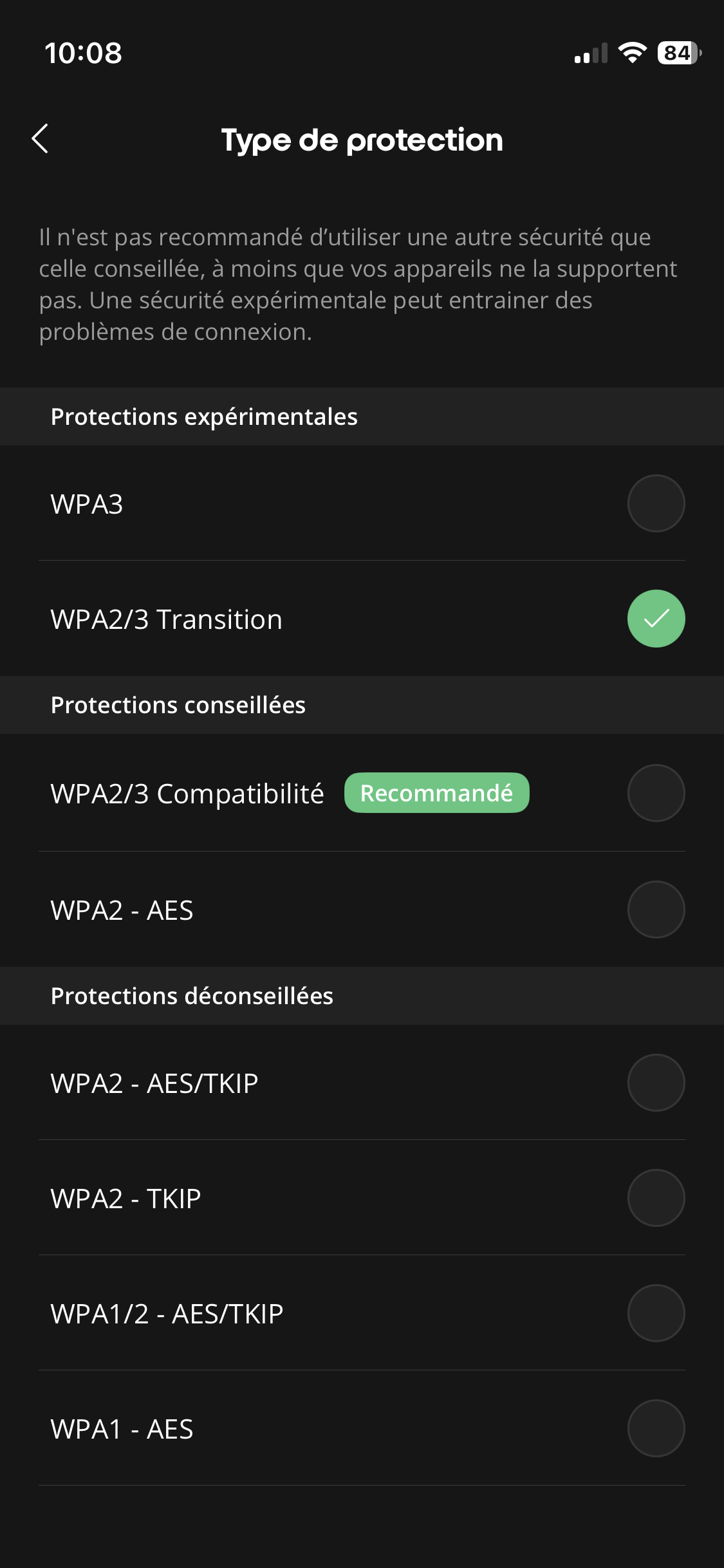
Task: Tap the 10:08 clock in status bar
Action: point(83,53)
